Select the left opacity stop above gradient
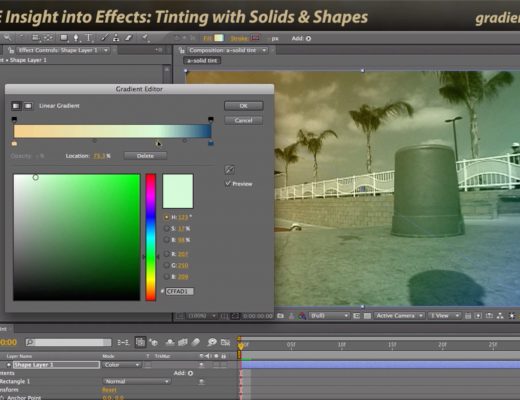The image size is (520, 400). [x=14, y=119]
